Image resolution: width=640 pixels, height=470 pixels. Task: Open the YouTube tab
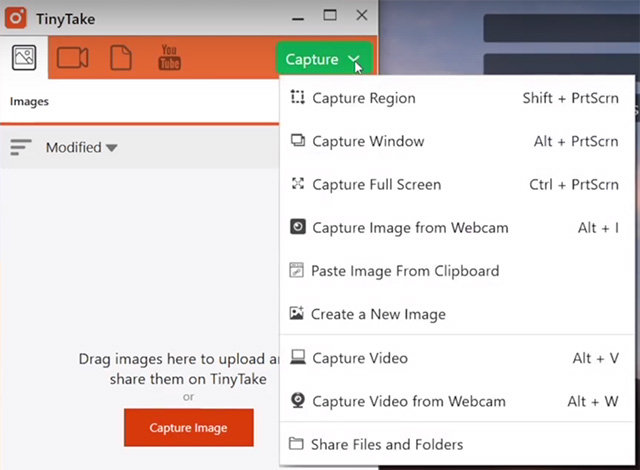169,57
